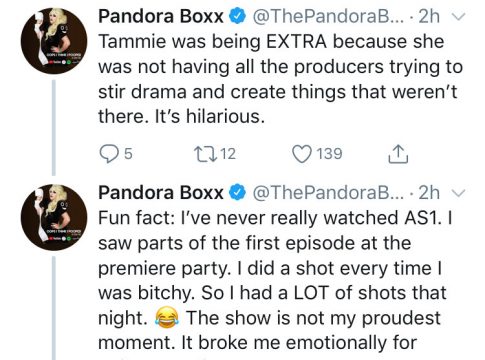Tap the verified badge on second tweet
The width and height of the screenshot is (485, 360).
238,193
